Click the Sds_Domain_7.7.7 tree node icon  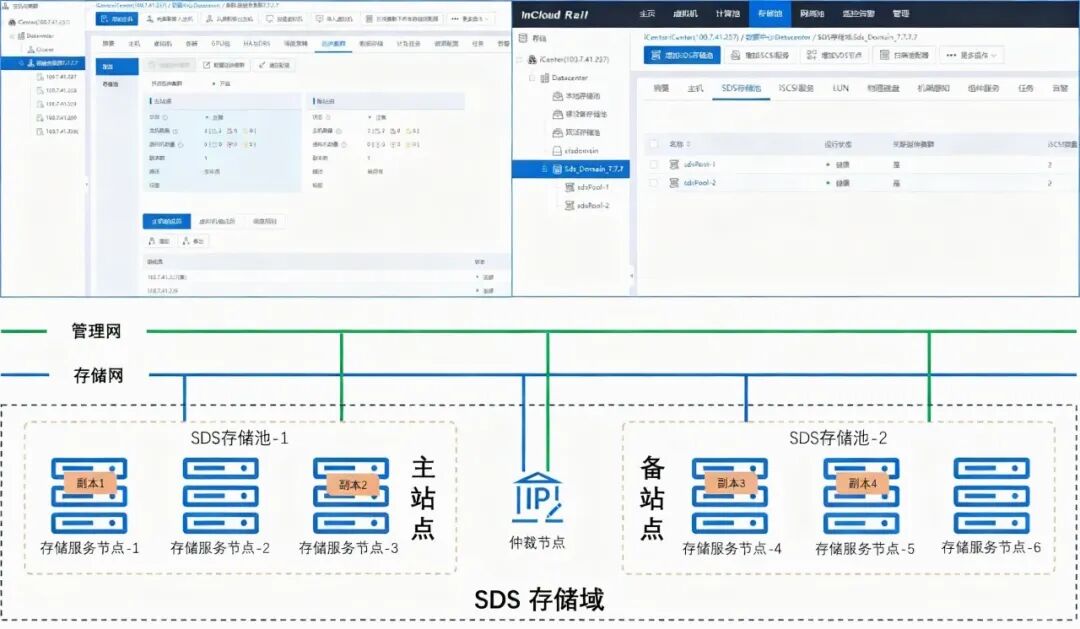(x=557, y=169)
